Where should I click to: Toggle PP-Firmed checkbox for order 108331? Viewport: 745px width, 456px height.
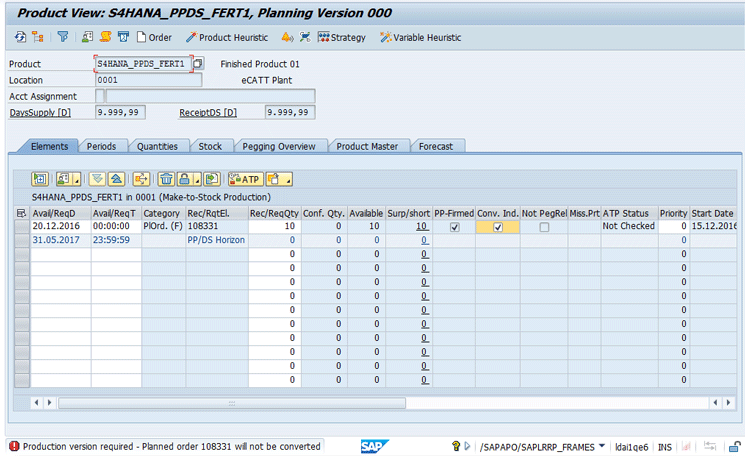[x=455, y=227]
